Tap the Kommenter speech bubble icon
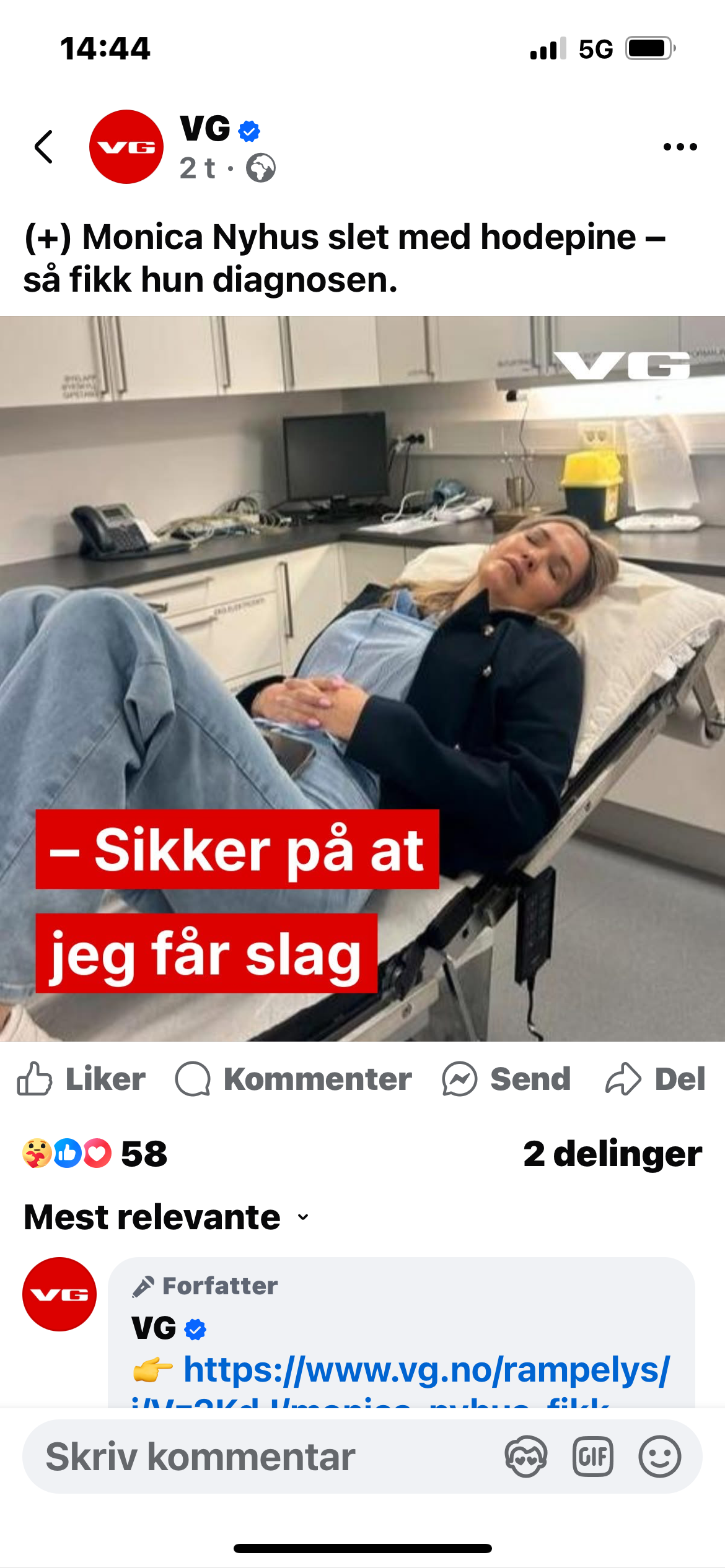This screenshot has height=1568, width=725. pyautogui.click(x=193, y=1079)
